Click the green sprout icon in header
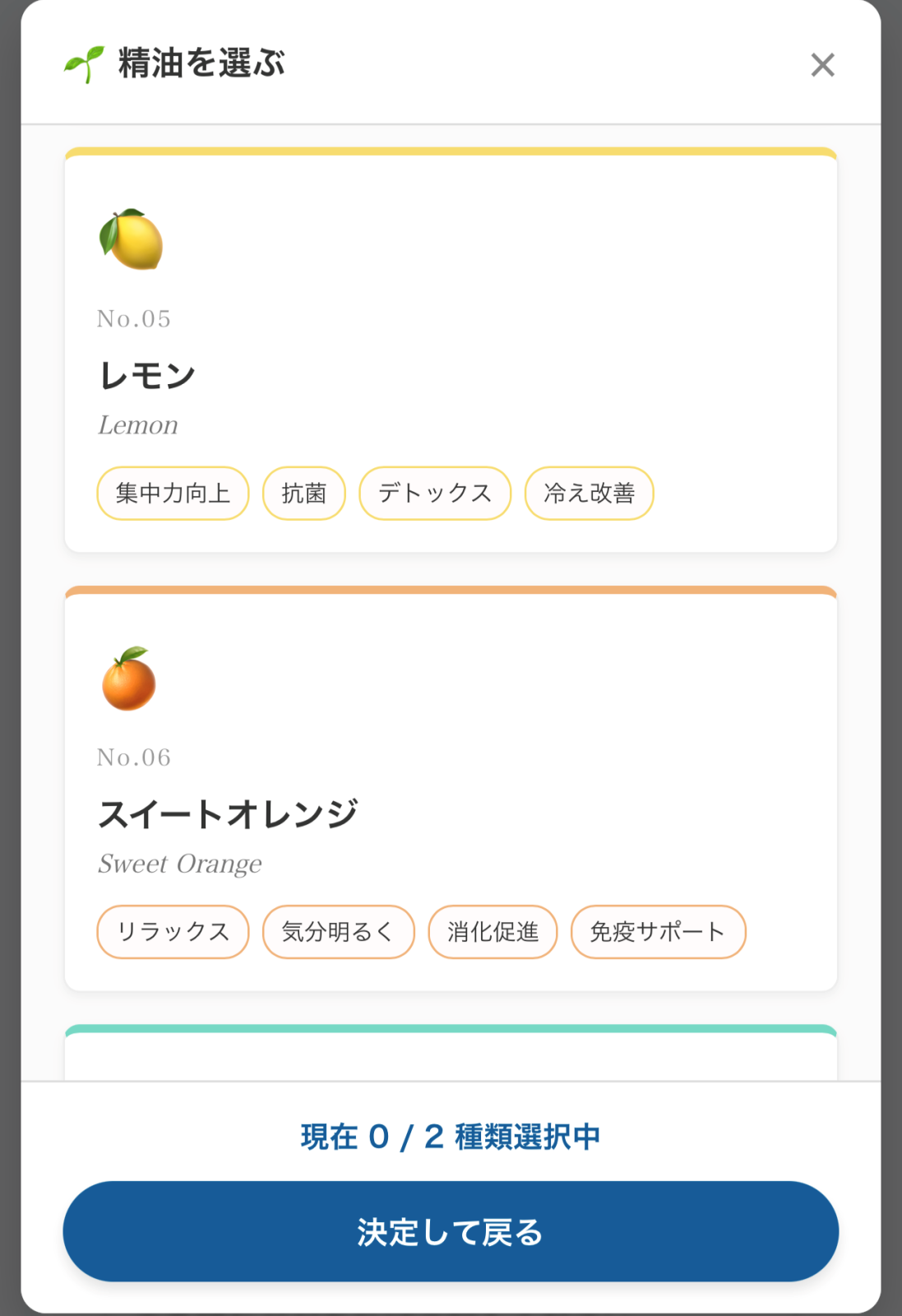 click(x=85, y=64)
